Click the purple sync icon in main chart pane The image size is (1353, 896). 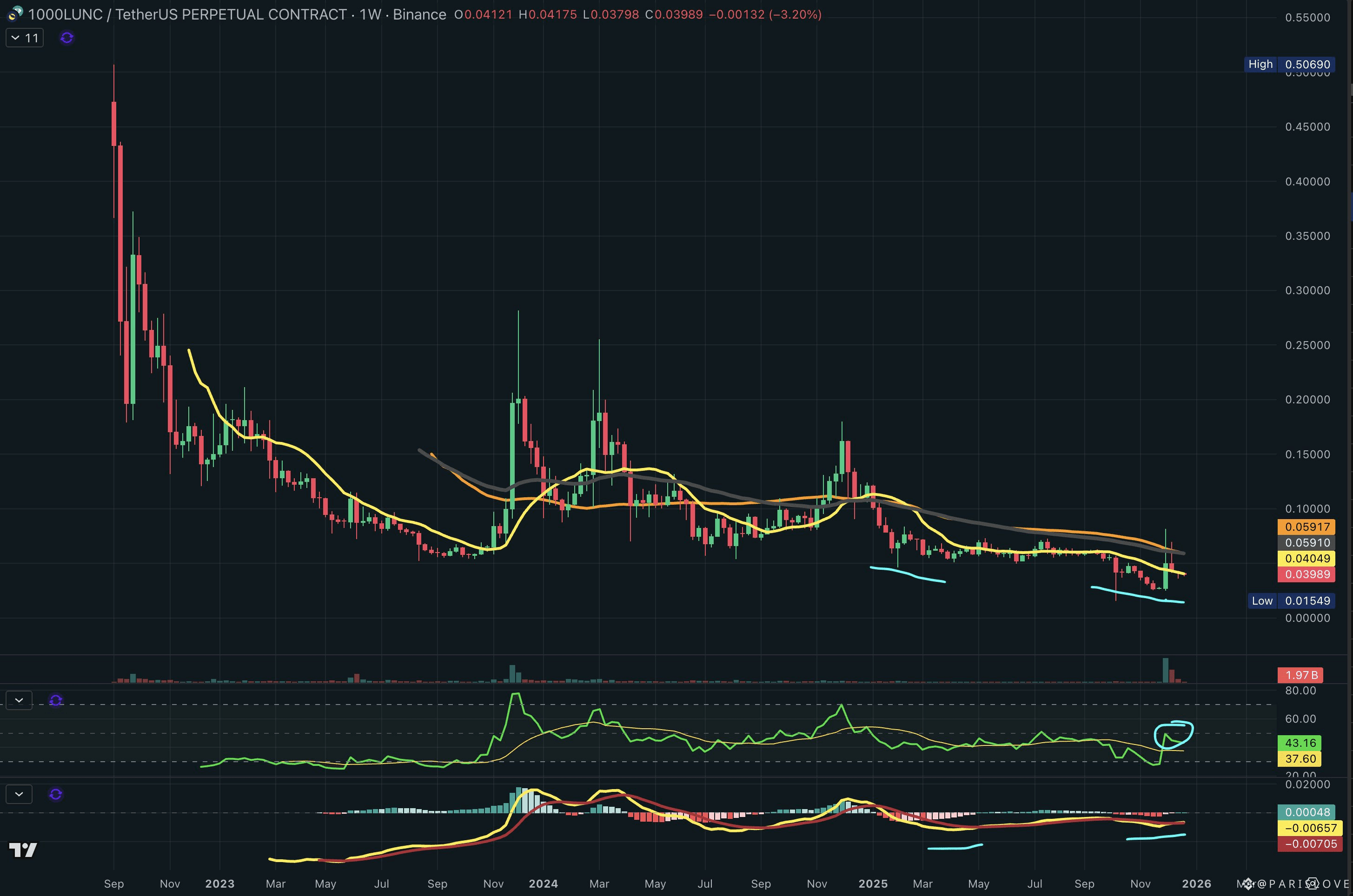67,38
